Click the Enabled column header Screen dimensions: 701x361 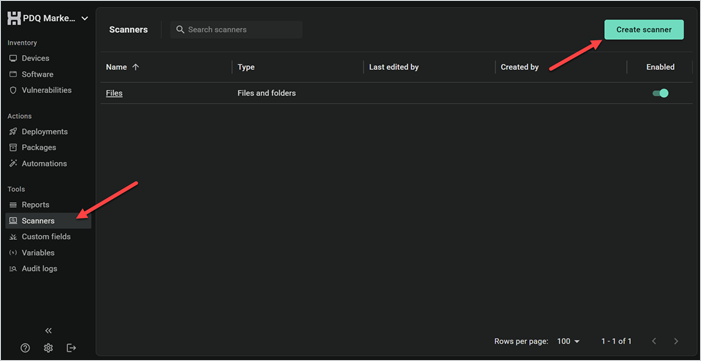click(x=660, y=67)
